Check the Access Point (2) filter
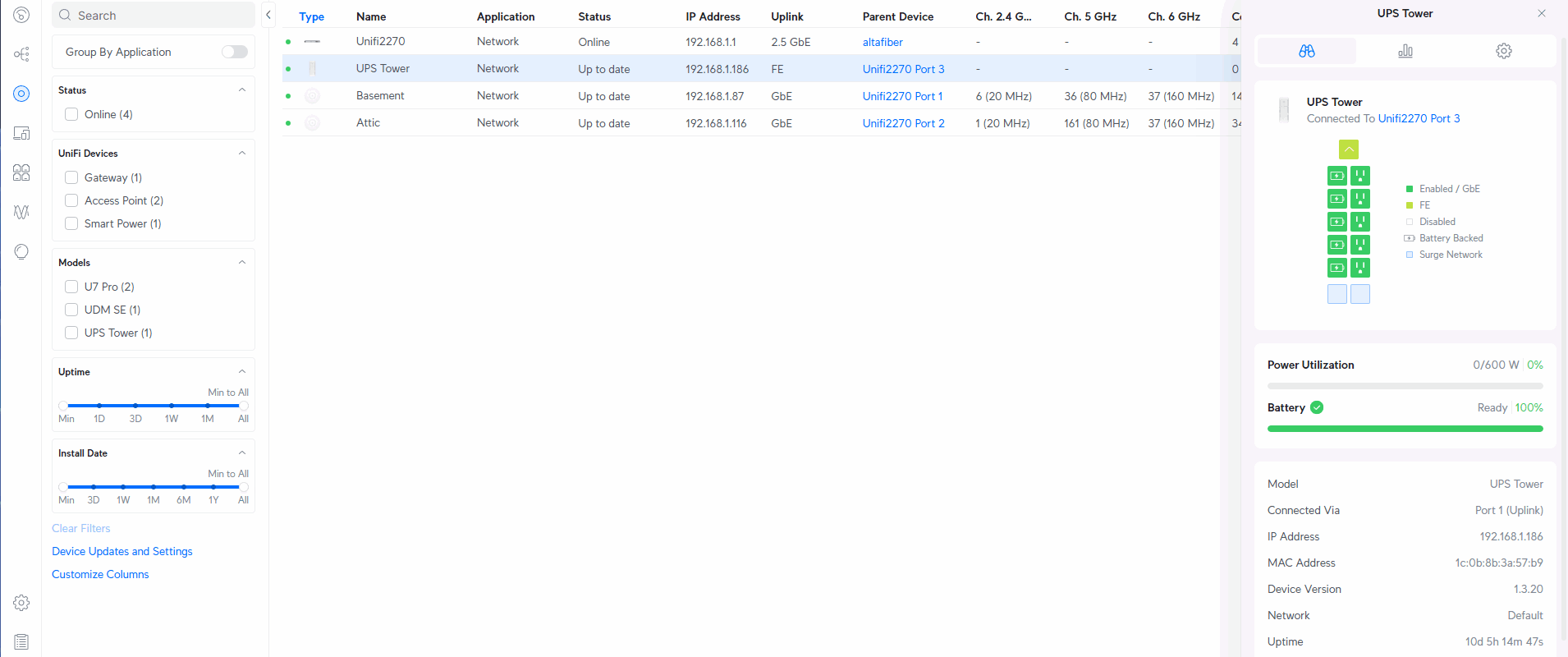Image resolution: width=1568 pixels, height=657 pixels. [71, 200]
